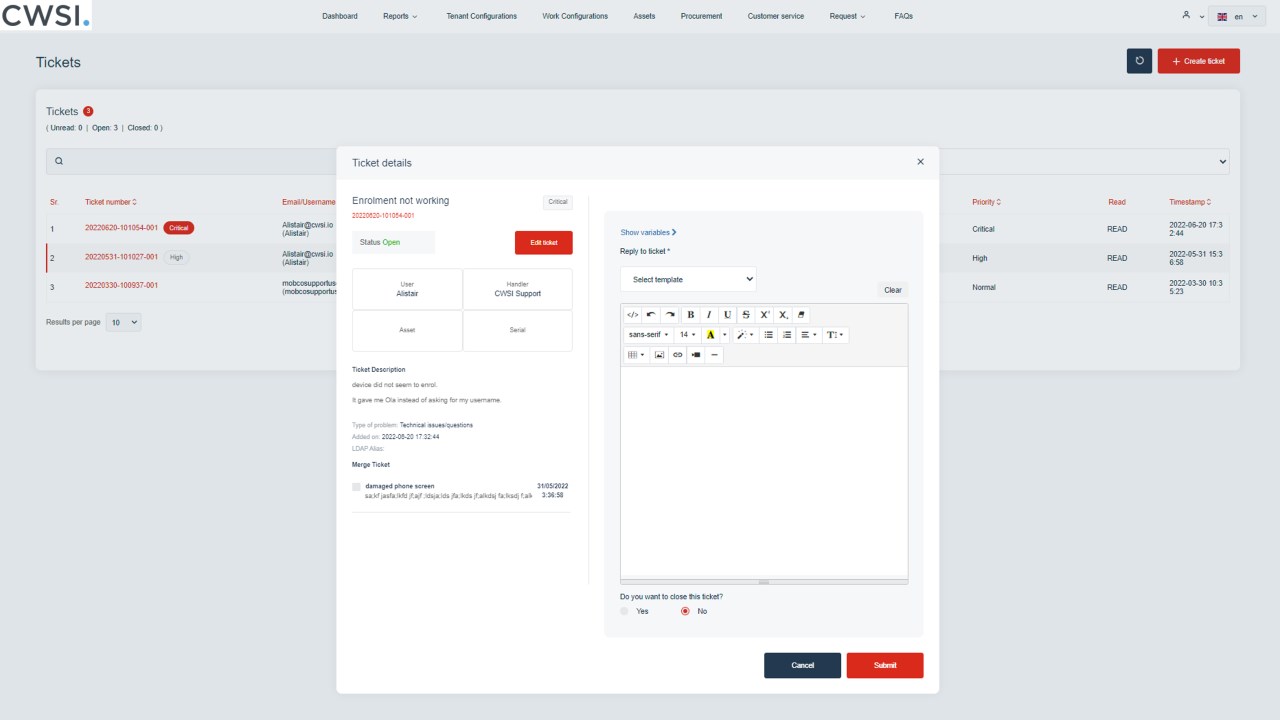
Task: Change font size using the 14 dropdown
Action: [686, 335]
